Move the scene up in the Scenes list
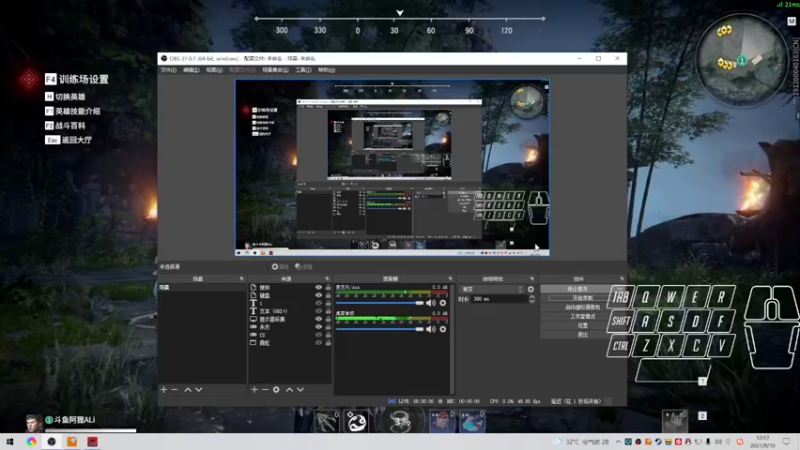Image resolution: width=800 pixels, height=450 pixels. click(188, 389)
